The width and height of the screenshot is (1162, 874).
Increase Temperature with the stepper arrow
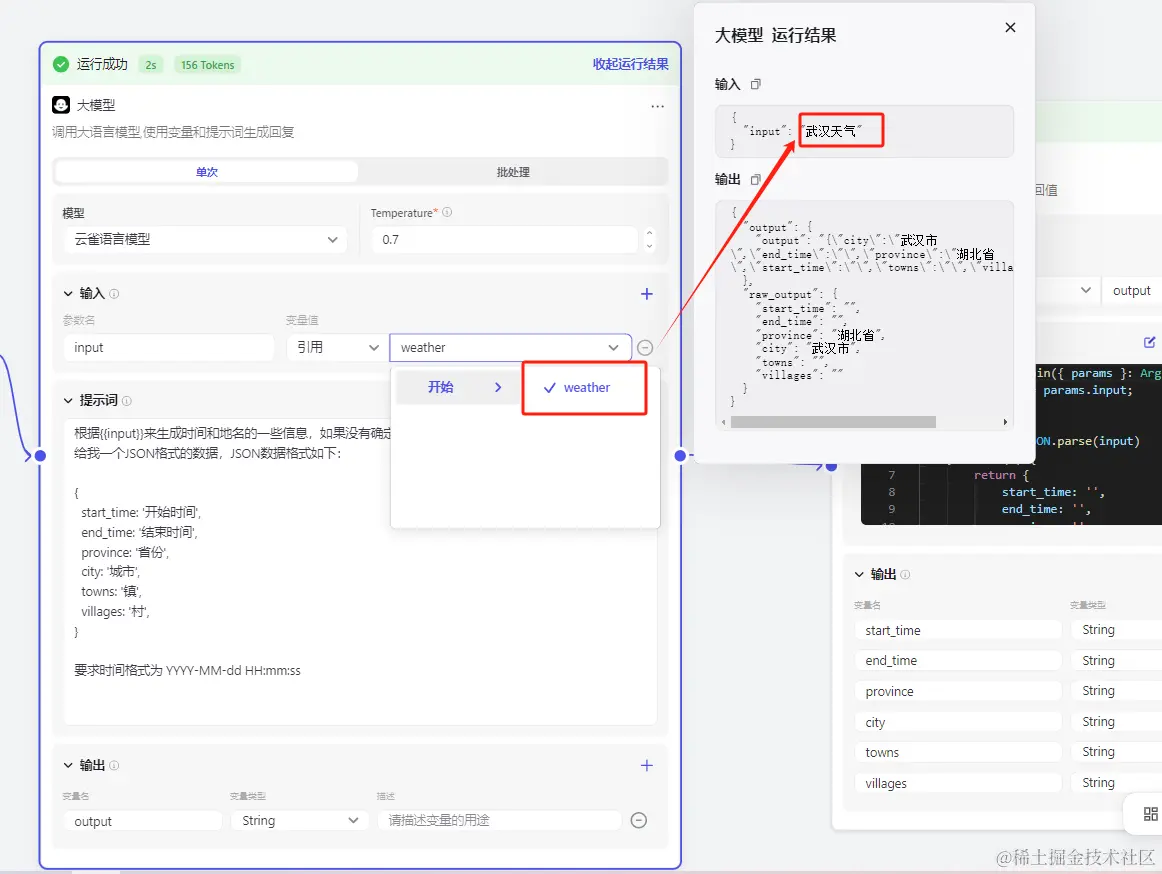click(650, 233)
